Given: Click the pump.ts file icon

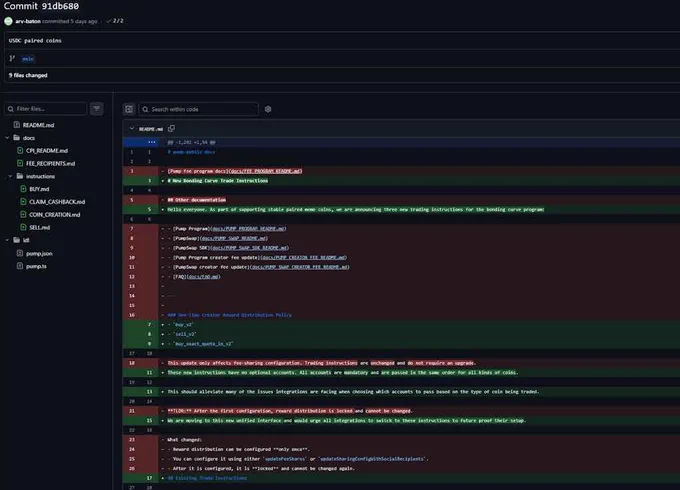Looking at the screenshot, I should [x=20, y=266].
